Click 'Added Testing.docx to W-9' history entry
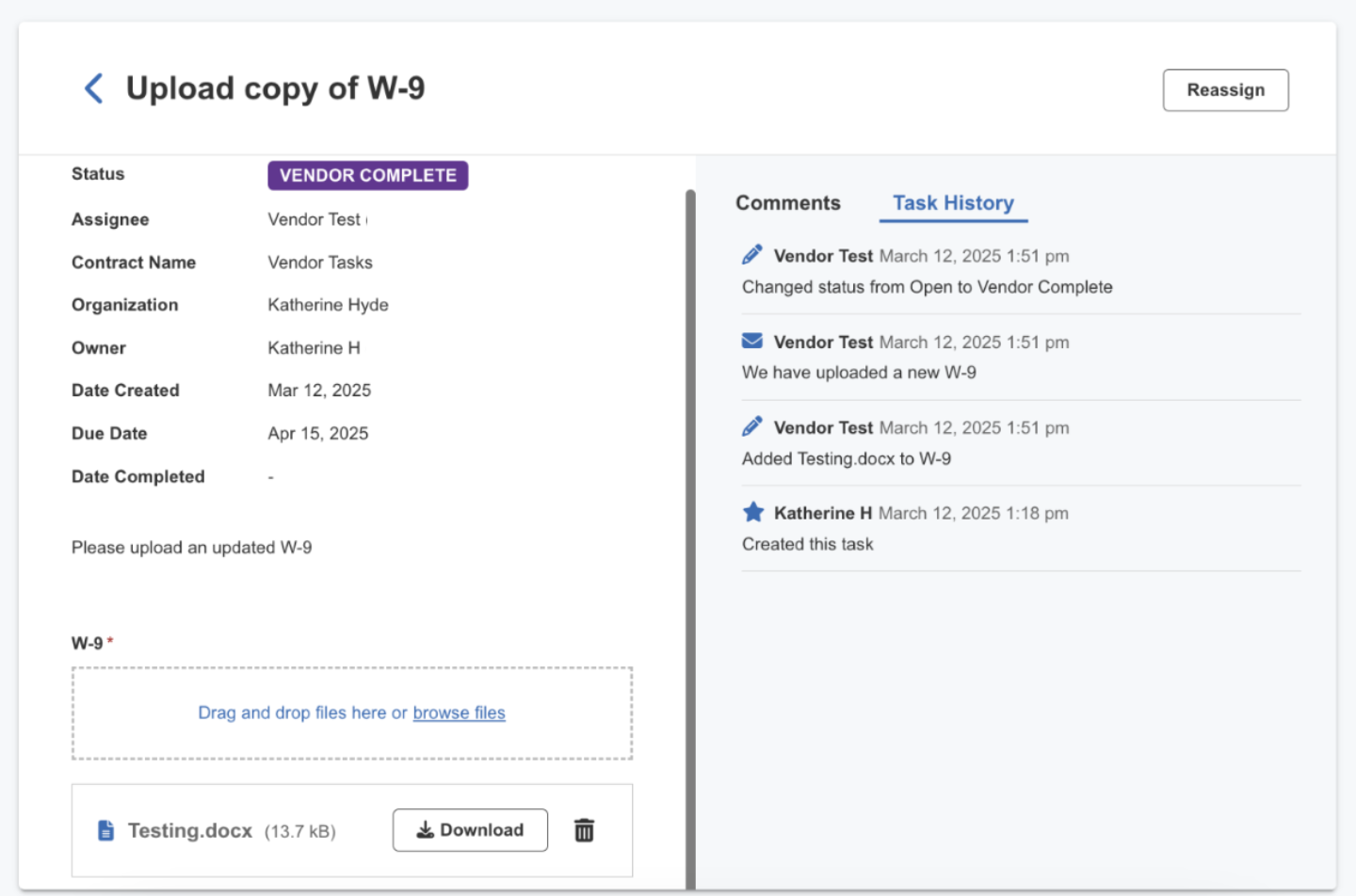This screenshot has height=896, width=1356. click(847, 459)
